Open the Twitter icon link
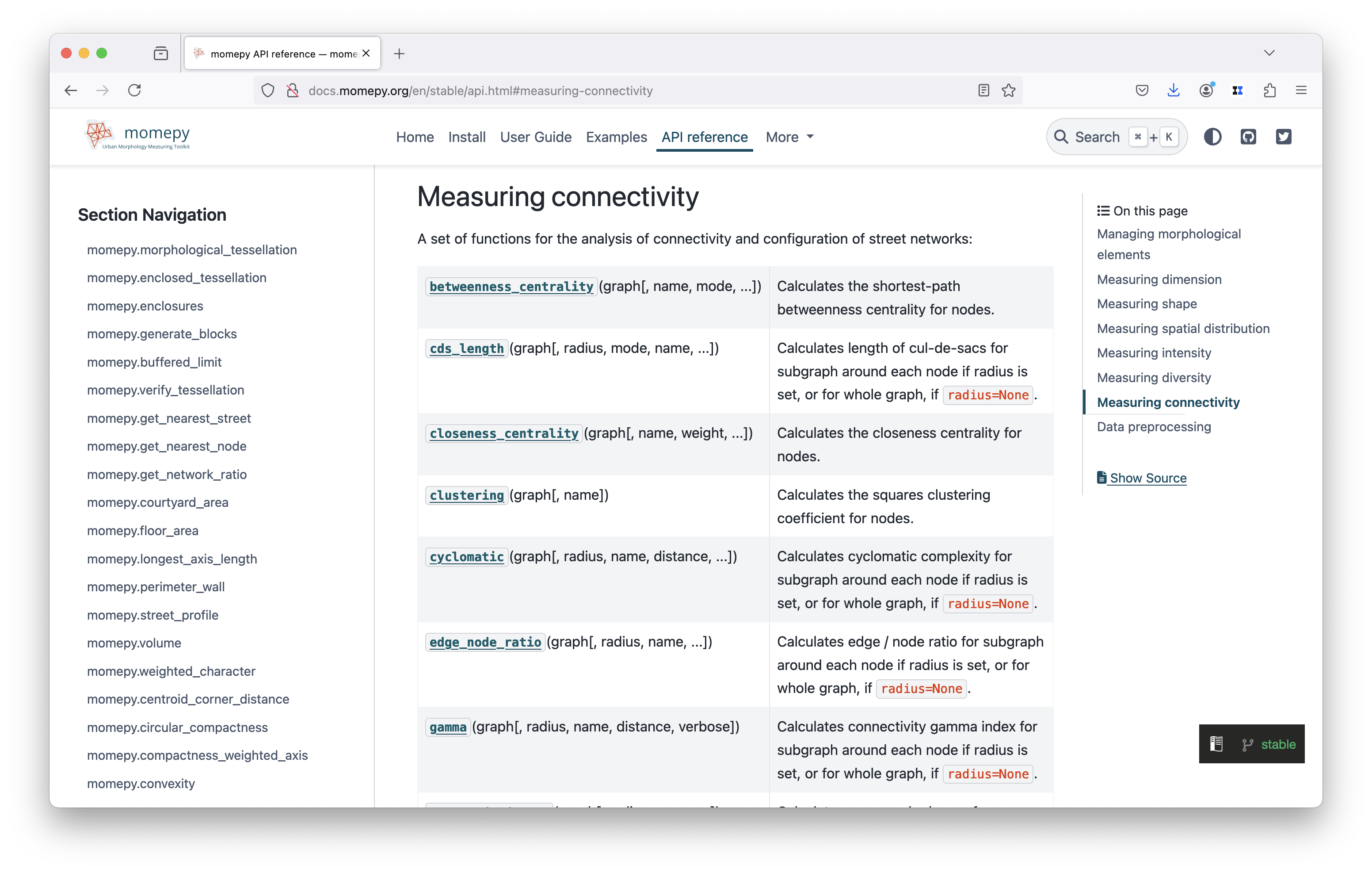Screen dimensions: 1372x873 pos(1283,137)
